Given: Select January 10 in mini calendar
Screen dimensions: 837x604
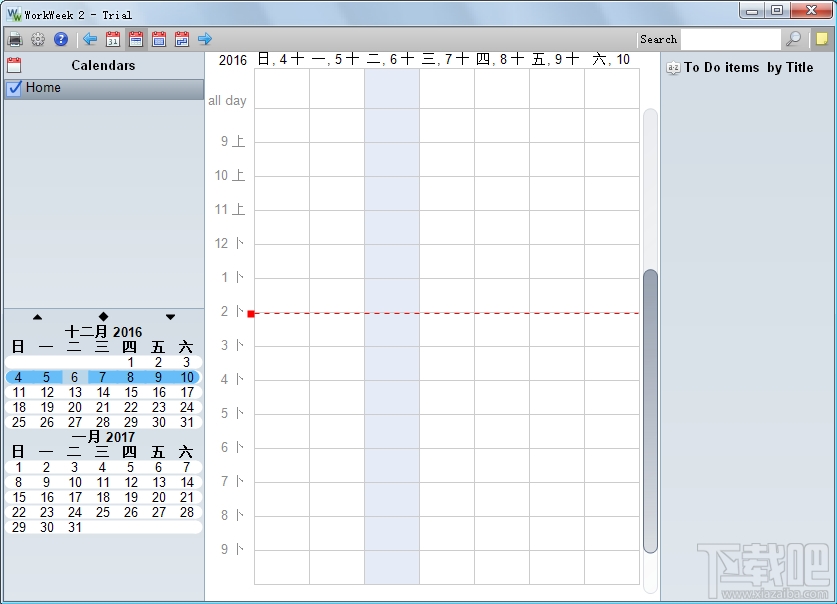Looking at the screenshot, I should (x=75, y=483).
